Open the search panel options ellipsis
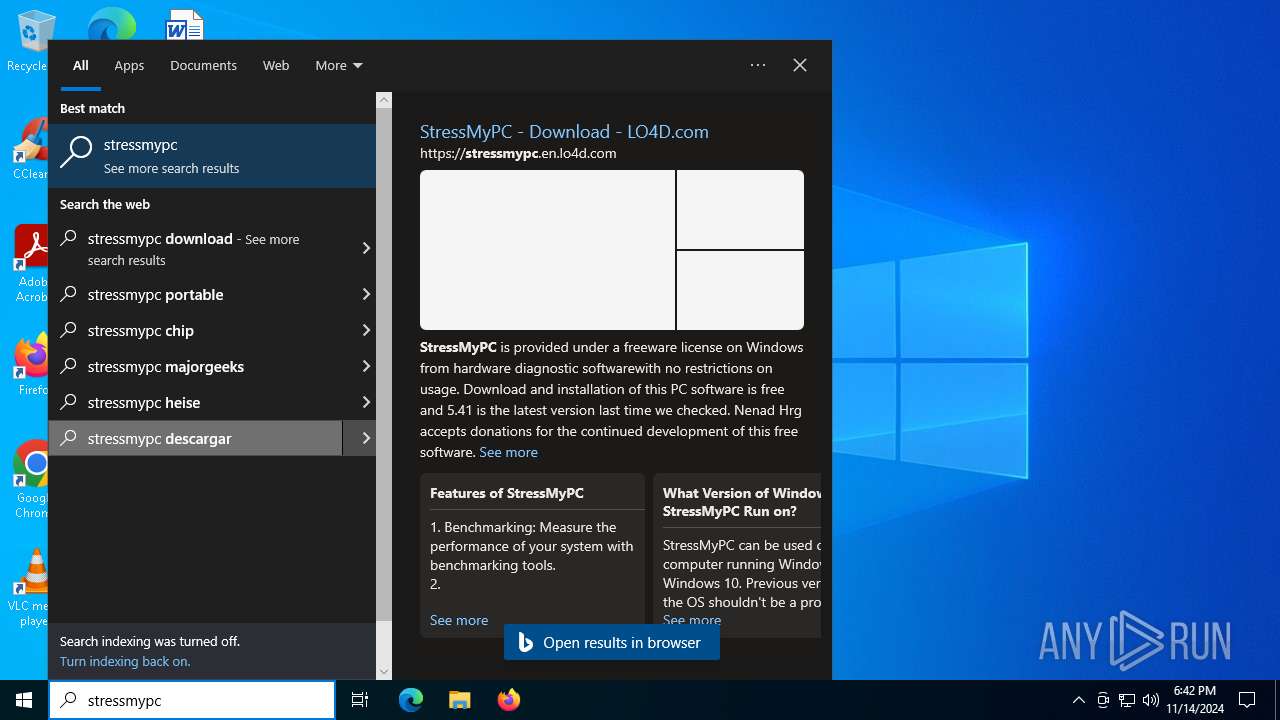The image size is (1280, 720). (758, 65)
